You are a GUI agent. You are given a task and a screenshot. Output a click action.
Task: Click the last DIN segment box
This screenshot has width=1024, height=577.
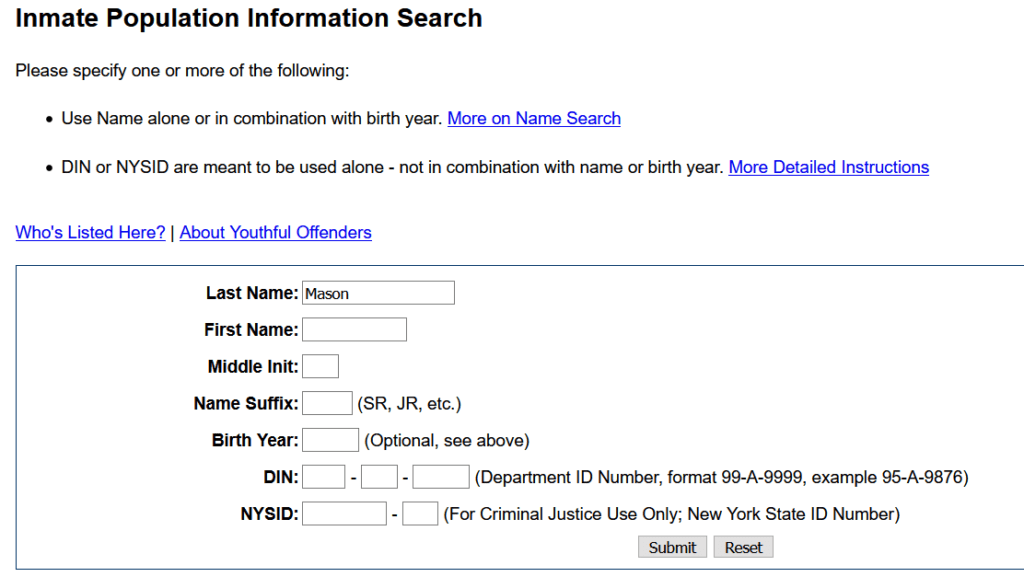pyautogui.click(x=440, y=476)
